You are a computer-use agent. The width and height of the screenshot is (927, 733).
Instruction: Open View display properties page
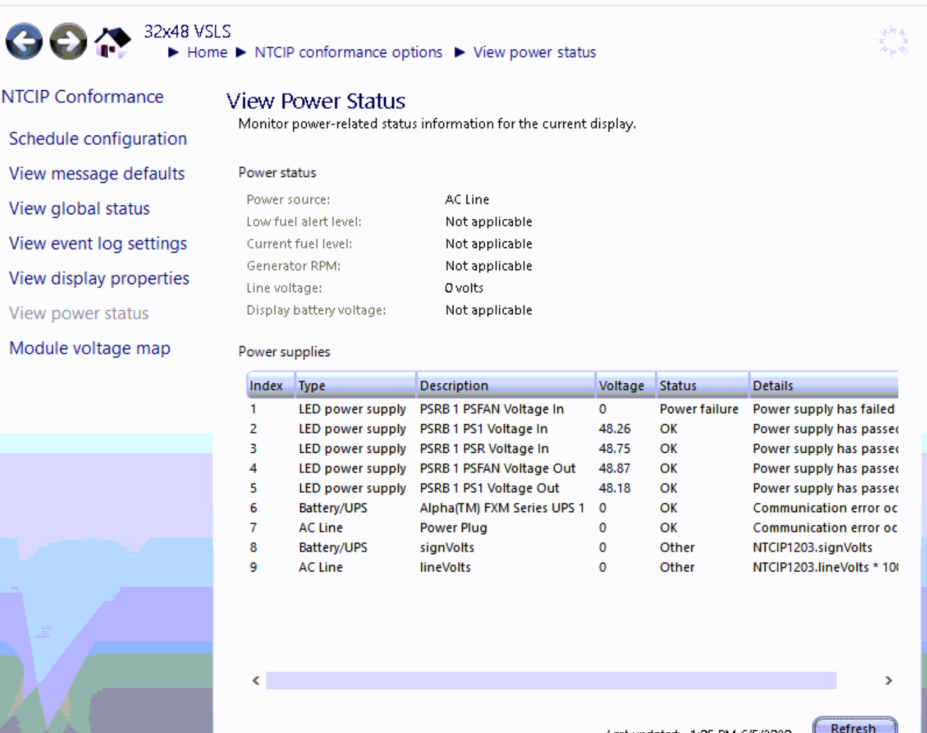click(98, 279)
